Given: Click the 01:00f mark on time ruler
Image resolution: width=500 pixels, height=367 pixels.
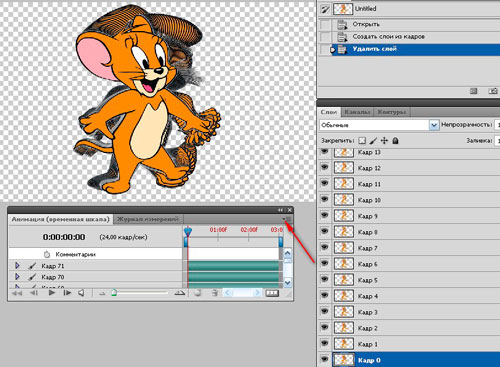Looking at the screenshot, I should tap(218, 230).
